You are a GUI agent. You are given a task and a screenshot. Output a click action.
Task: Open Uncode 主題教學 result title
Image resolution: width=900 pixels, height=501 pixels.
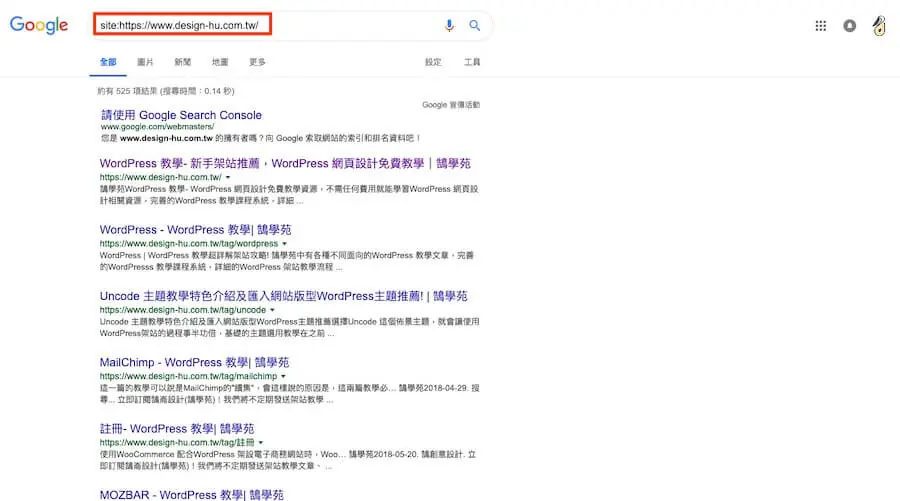point(284,296)
